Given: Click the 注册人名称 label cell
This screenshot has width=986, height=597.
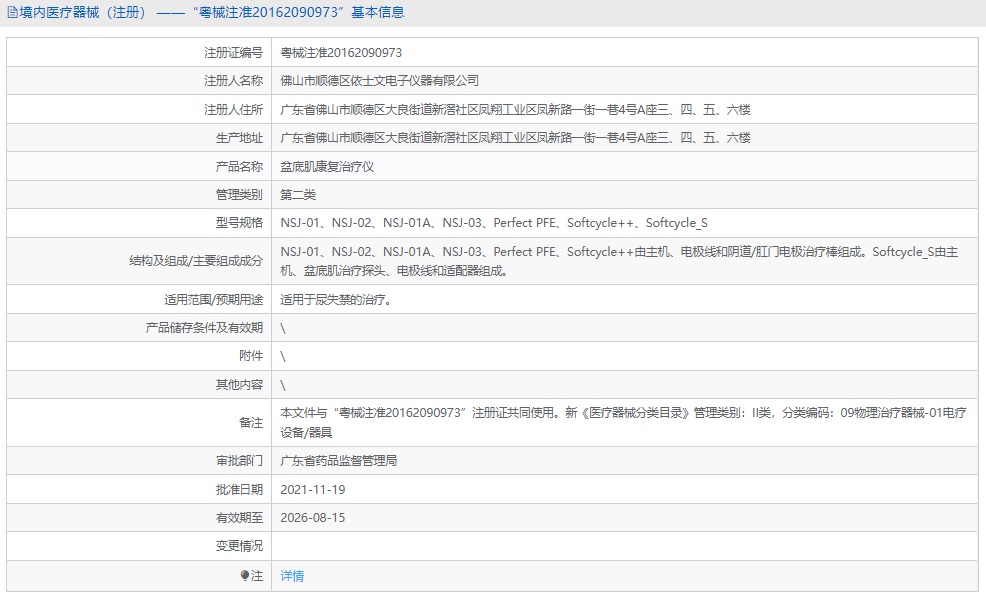Looking at the screenshot, I should (x=139, y=81).
